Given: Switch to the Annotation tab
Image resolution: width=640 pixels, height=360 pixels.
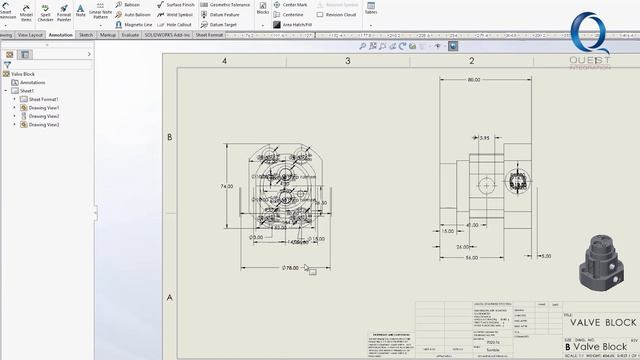Looking at the screenshot, I should coord(60,35).
